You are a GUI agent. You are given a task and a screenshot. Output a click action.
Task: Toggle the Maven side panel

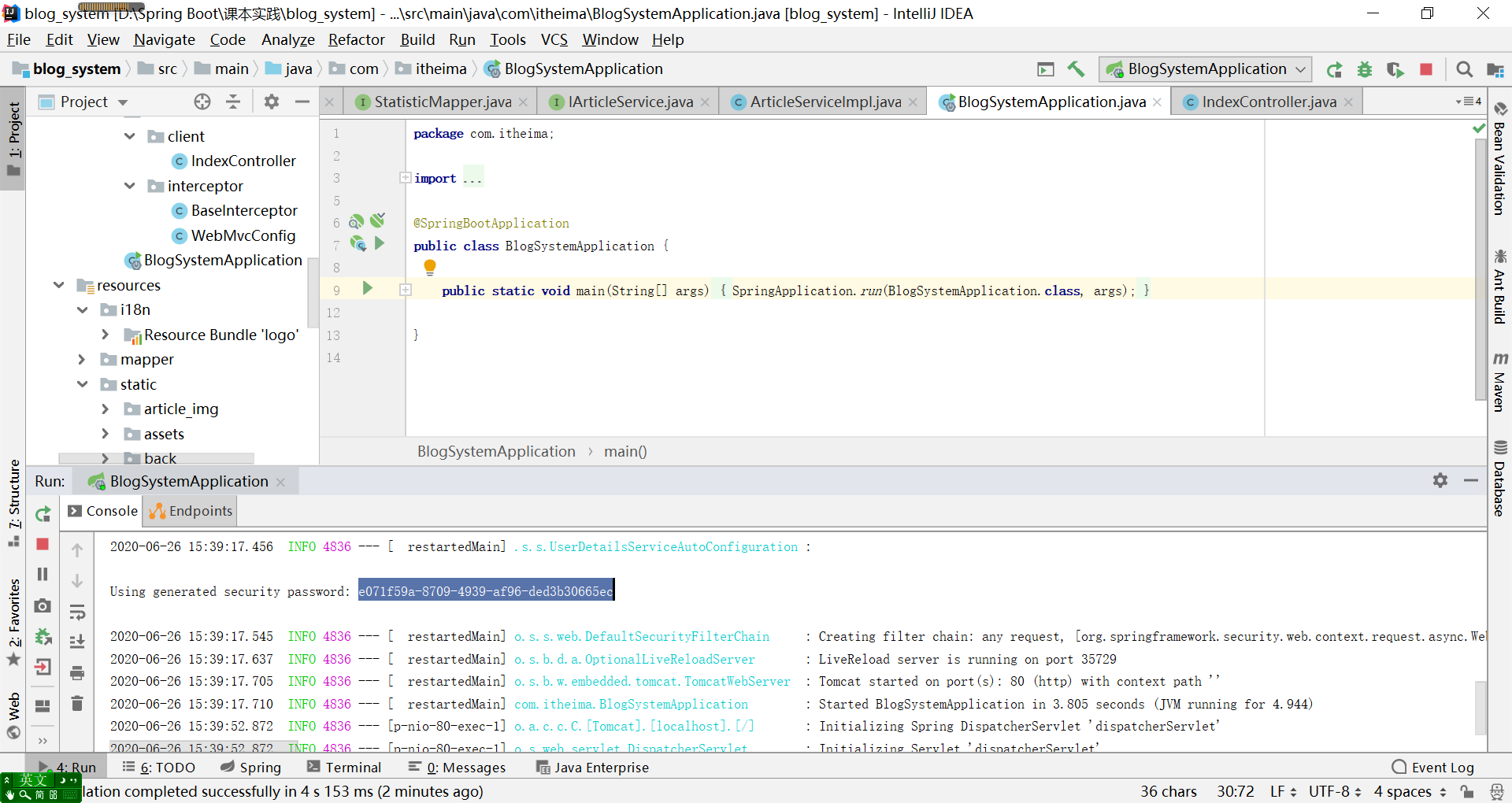point(1499,382)
